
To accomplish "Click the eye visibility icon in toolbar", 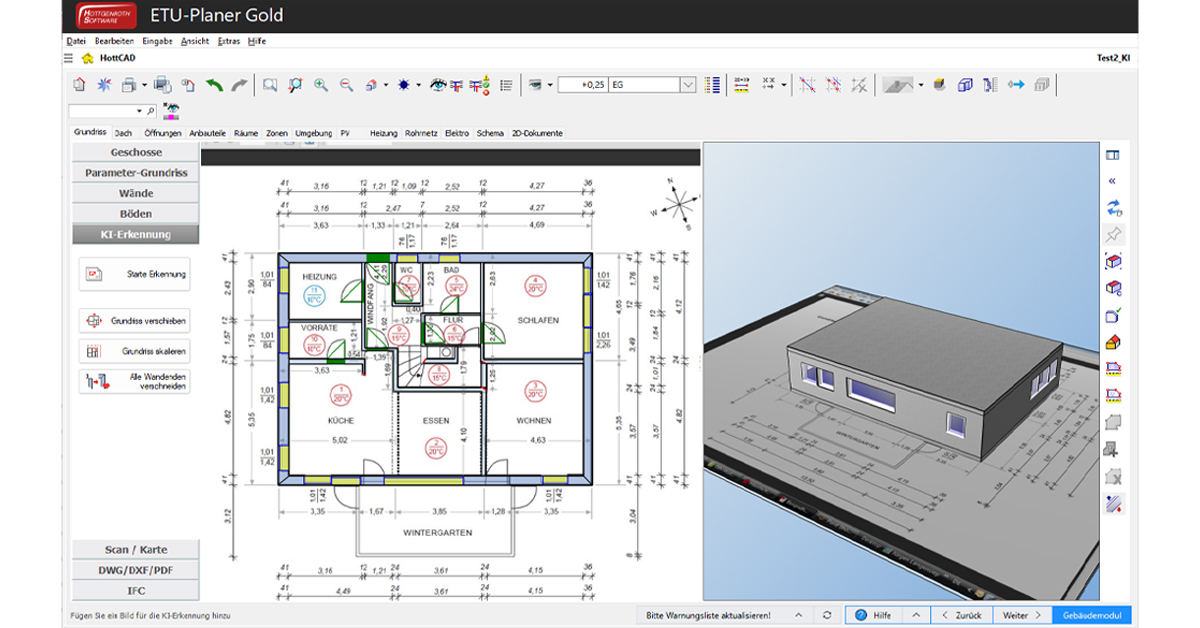I will (438, 85).
